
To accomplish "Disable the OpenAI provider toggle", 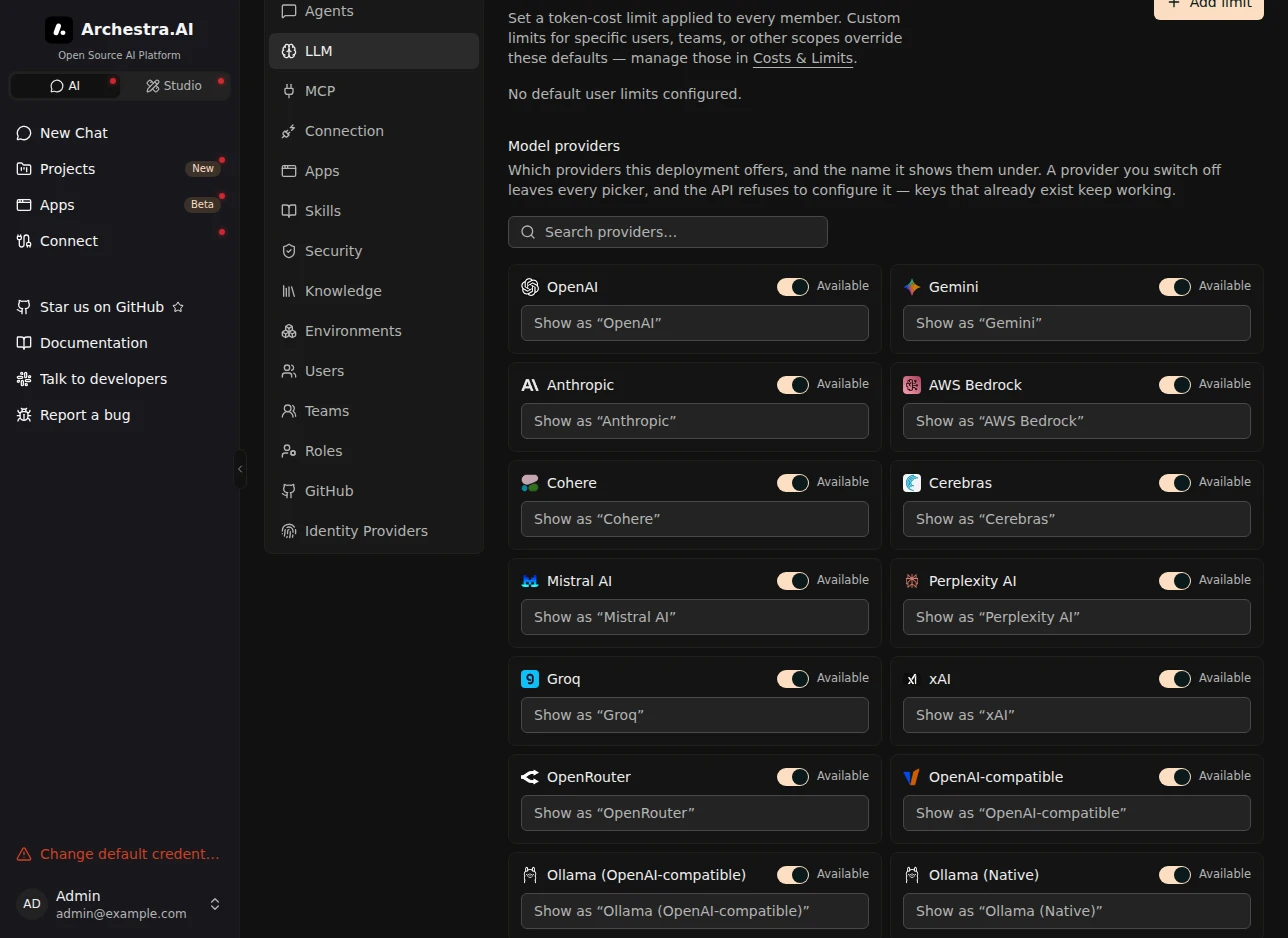I will tap(793, 287).
